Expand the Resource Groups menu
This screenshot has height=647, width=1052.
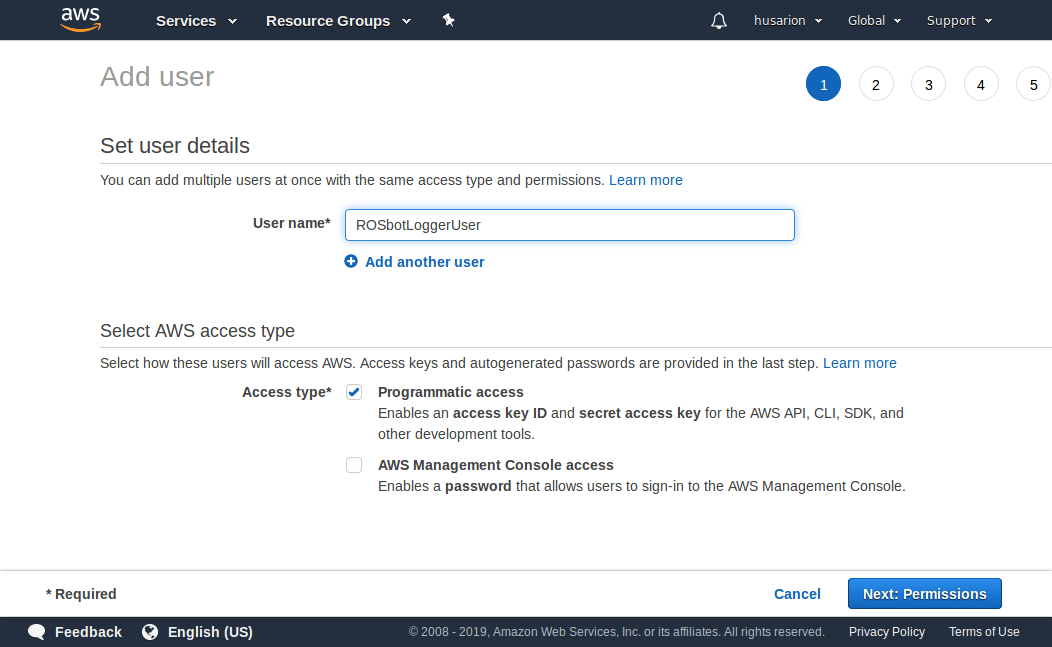[x=338, y=21]
